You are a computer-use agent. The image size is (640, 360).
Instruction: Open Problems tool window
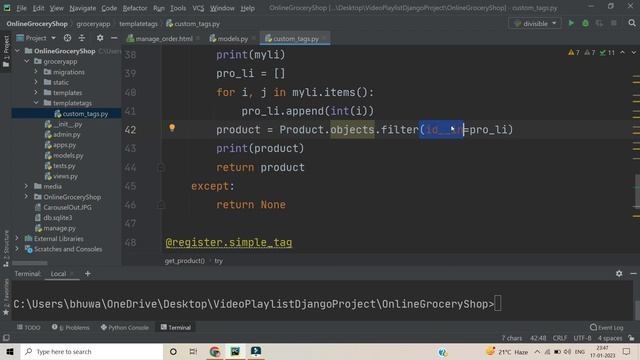tap(71, 327)
